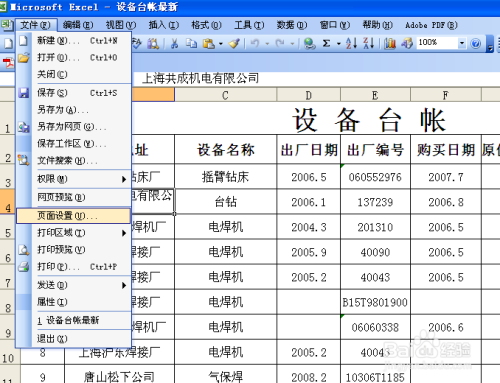
Task: Open the 编辑(E) menu
Action: click(78, 25)
